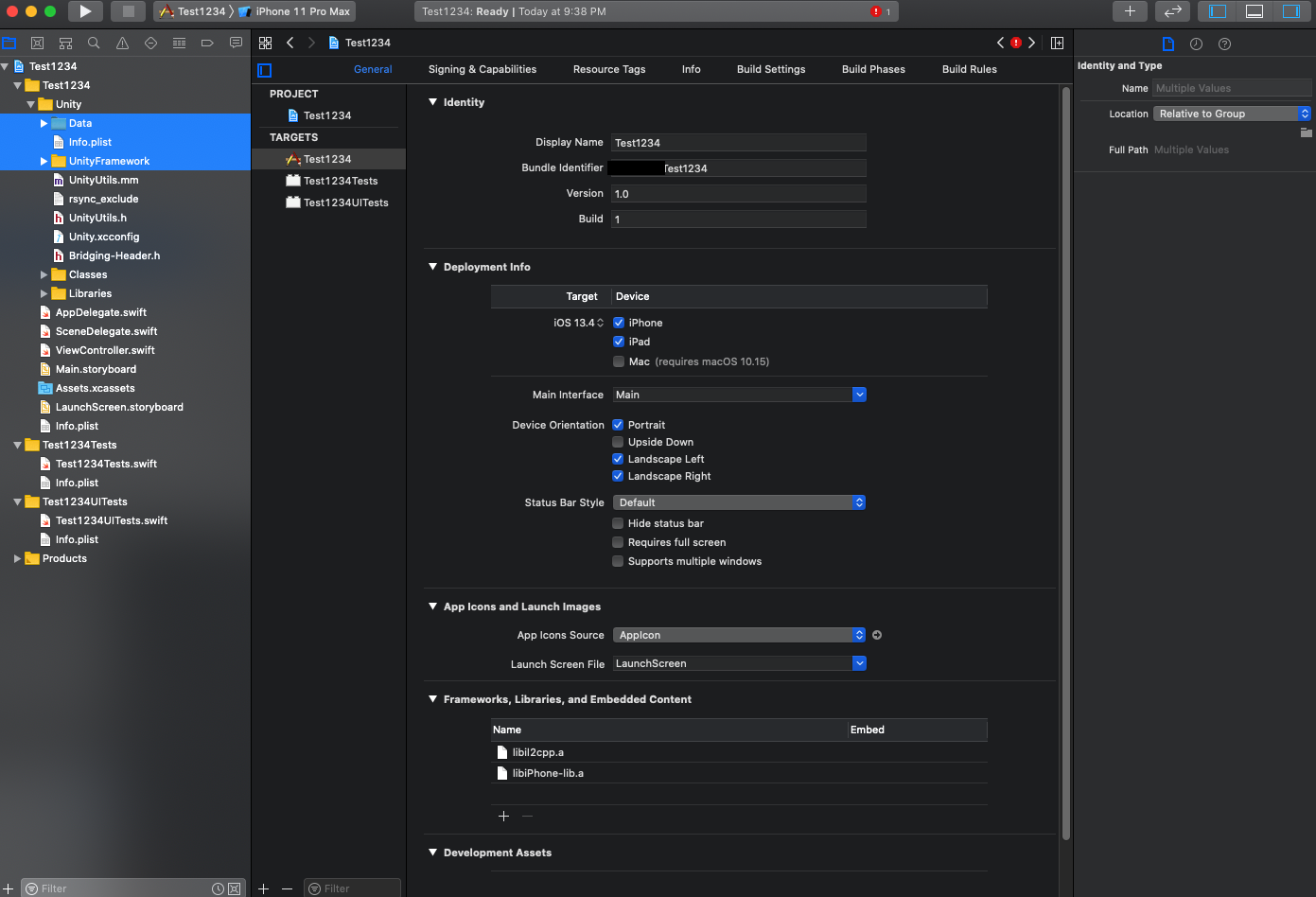Open the Launch Screen File dropdown
Image resolution: width=1316 pixels, height=897 pixels.
click(859, 663)
